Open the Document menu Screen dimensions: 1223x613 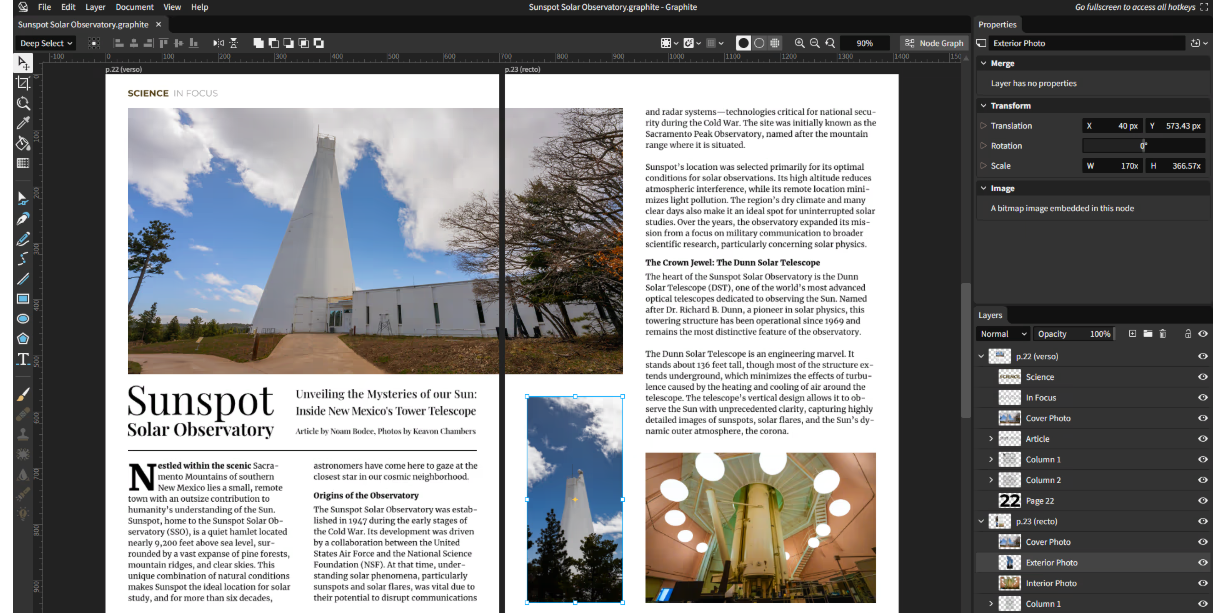134,7
